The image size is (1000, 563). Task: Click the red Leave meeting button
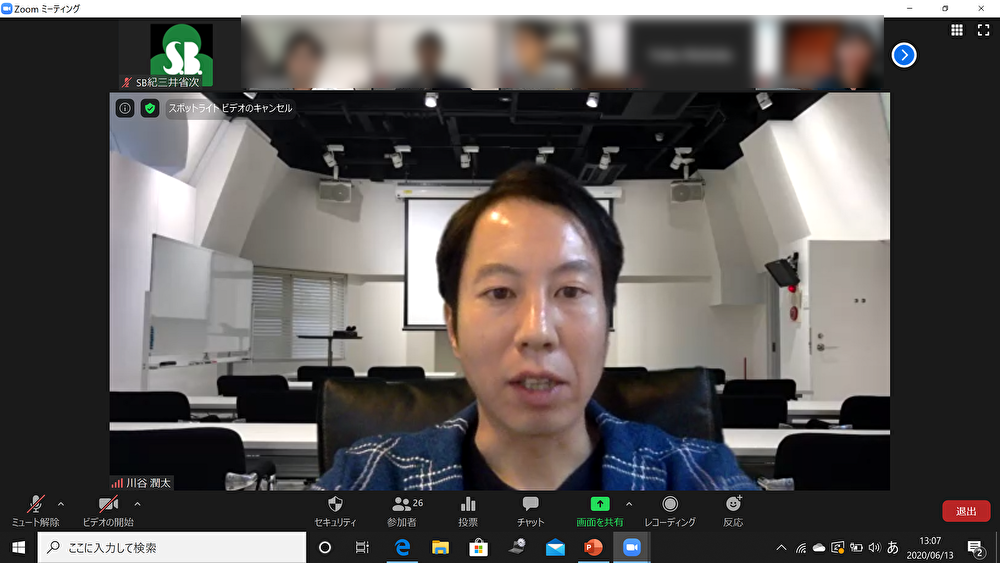(x=966, y=511)
